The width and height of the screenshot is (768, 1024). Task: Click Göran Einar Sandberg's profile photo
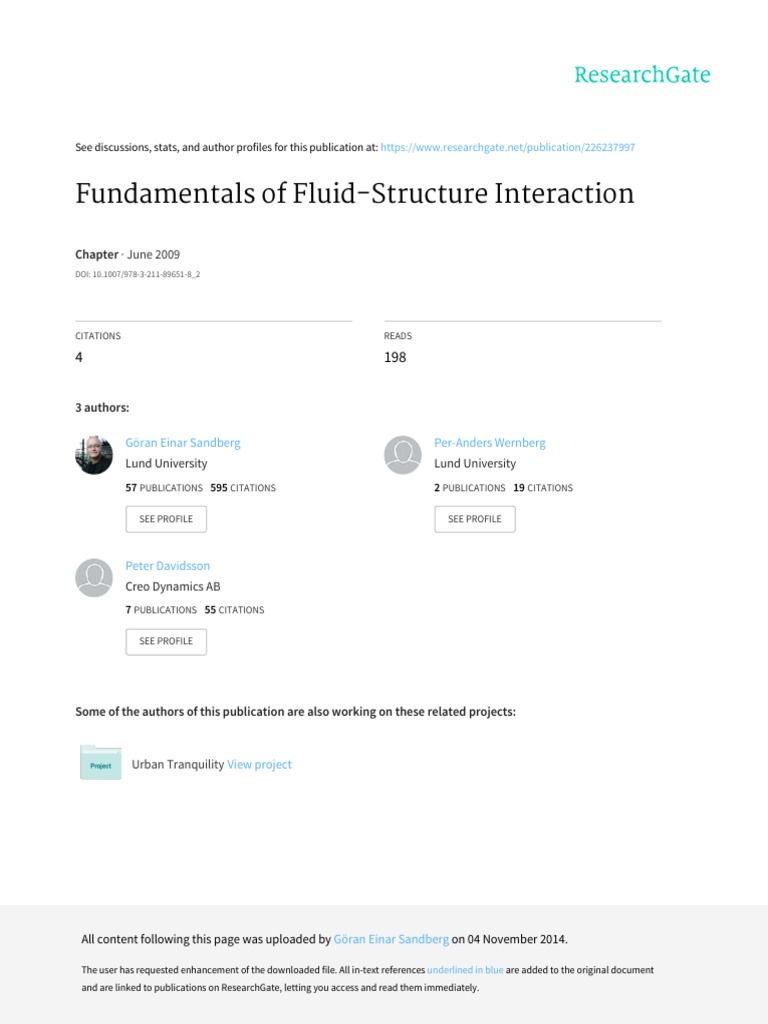pyautogui.click(x=94, y=455)
